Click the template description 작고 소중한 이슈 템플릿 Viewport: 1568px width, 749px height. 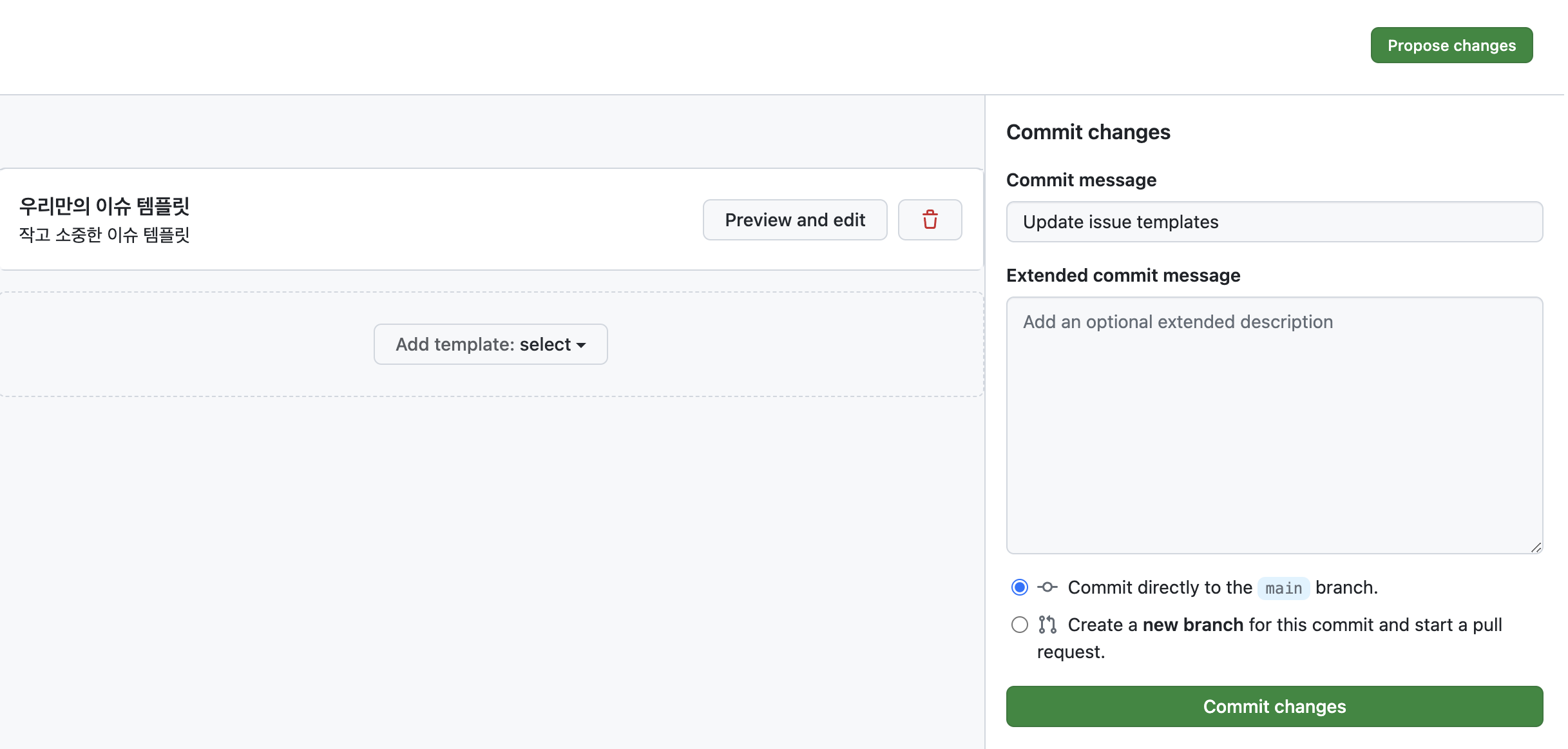(104, 235)
